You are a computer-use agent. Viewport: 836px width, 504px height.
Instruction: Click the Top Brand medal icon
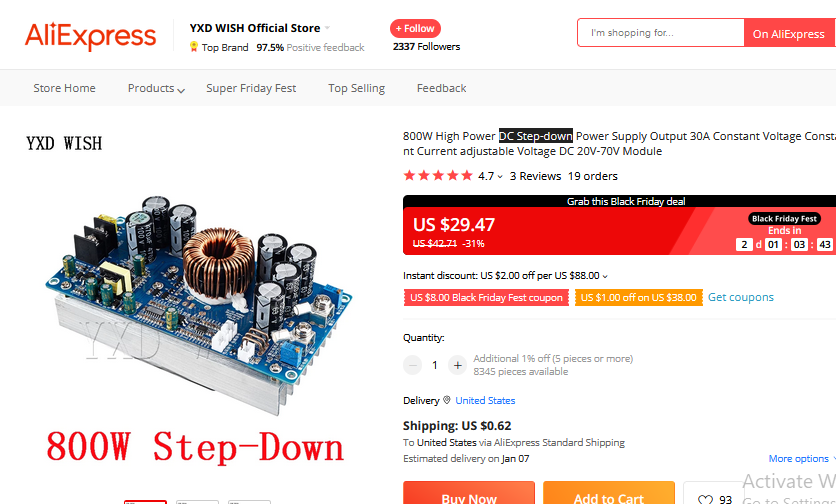coord(194,47)
